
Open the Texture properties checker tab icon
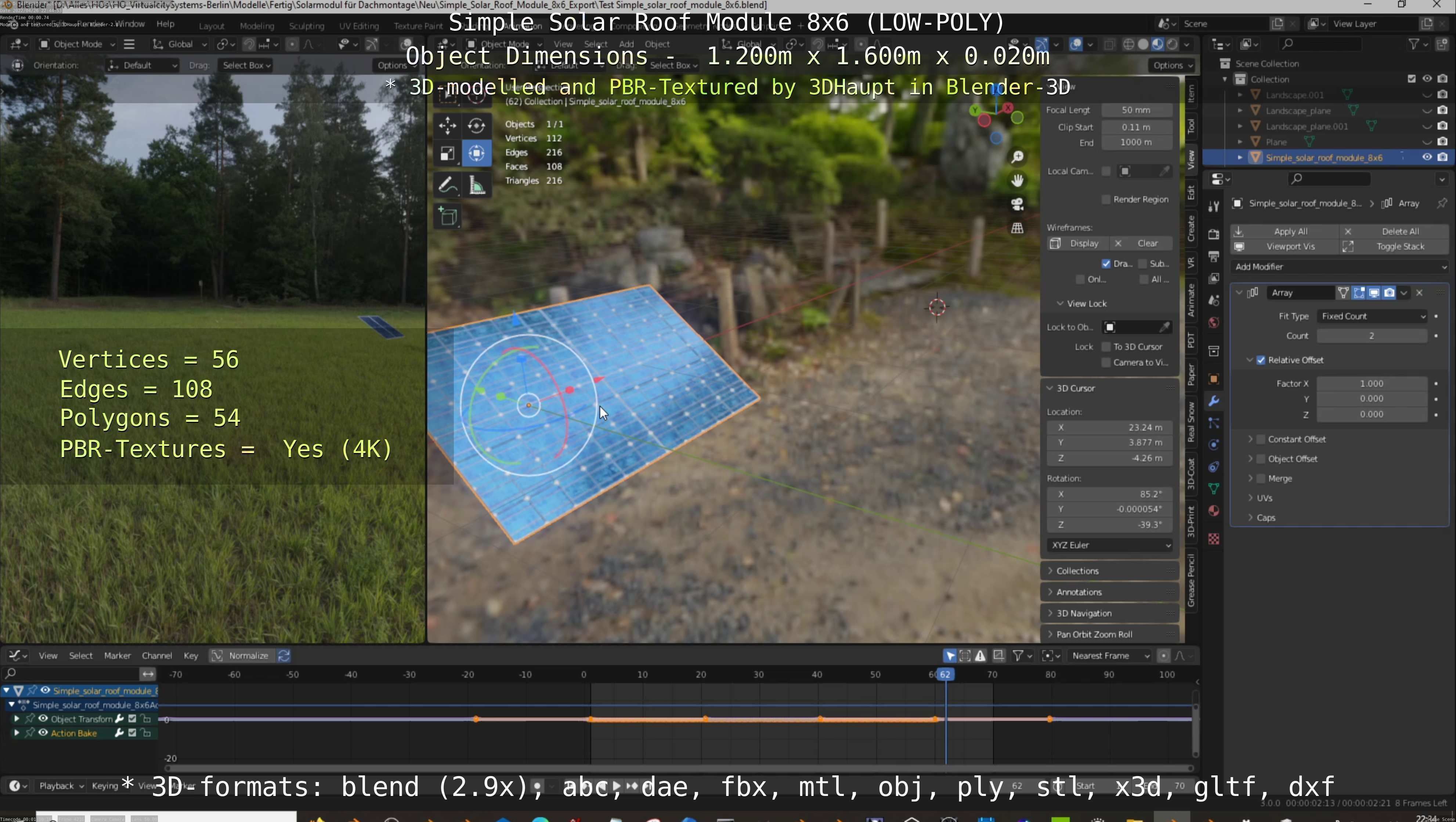[1214, 539]
